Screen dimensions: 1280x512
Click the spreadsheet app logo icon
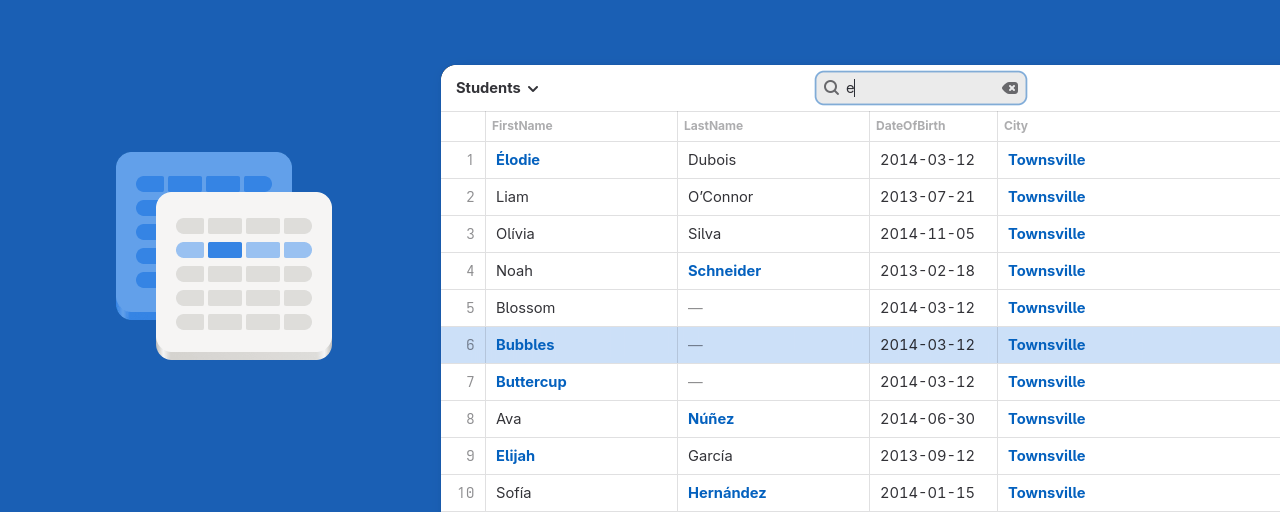[x=224, y=256]
